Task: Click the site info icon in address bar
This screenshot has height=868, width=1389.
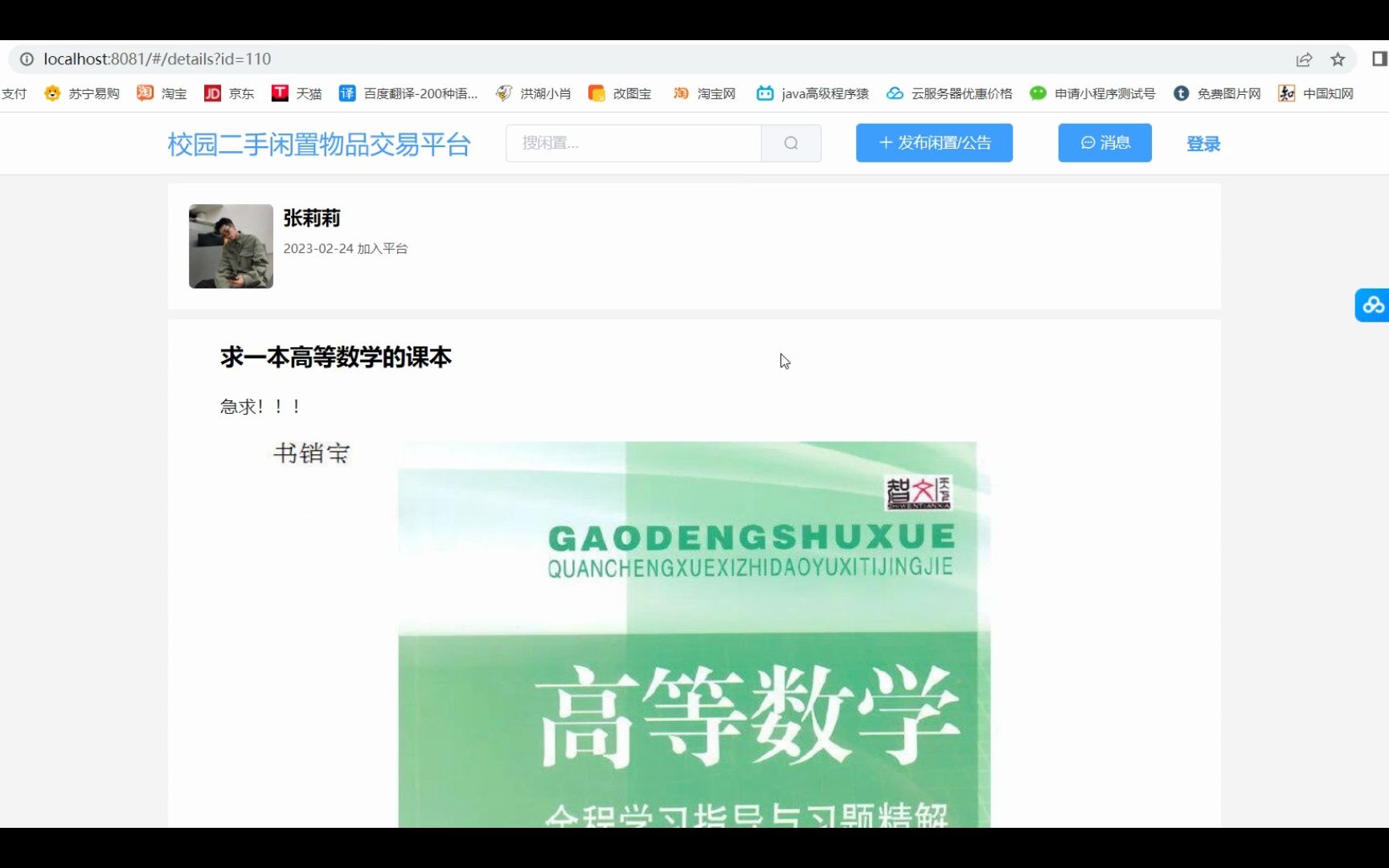Action: 27,59
